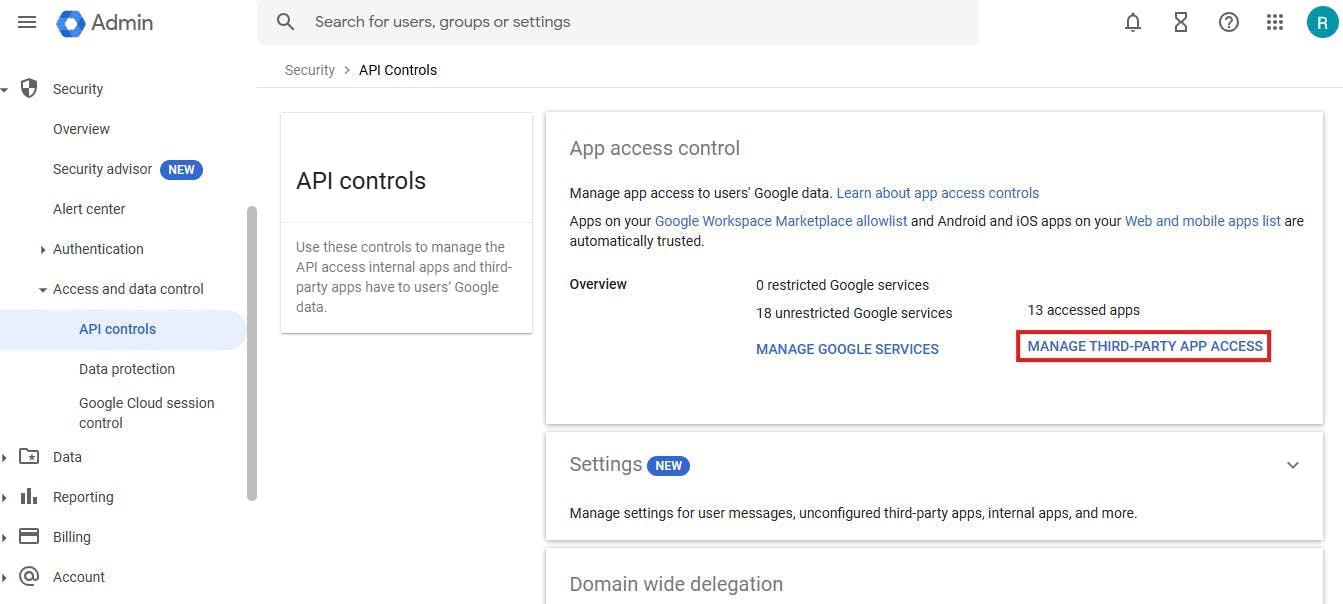
Task: Expand the Data section arrow
Action: (4, 458)
